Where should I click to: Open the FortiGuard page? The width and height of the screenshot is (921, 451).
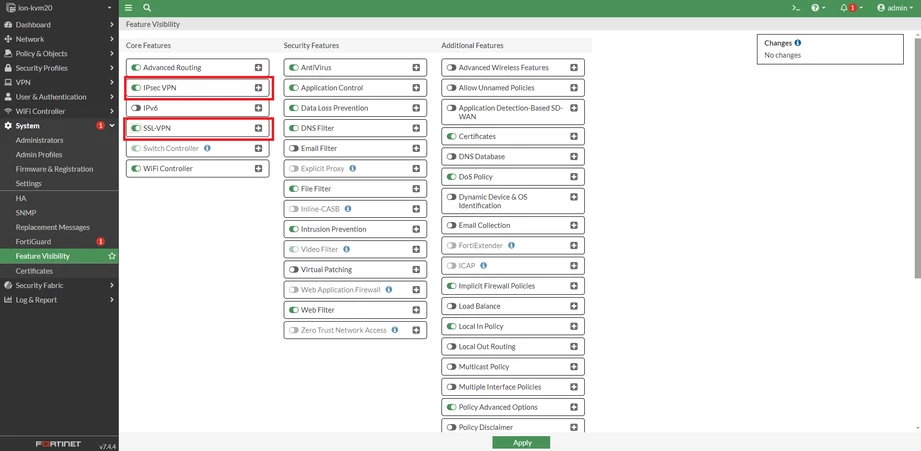[x=33, y=241]
